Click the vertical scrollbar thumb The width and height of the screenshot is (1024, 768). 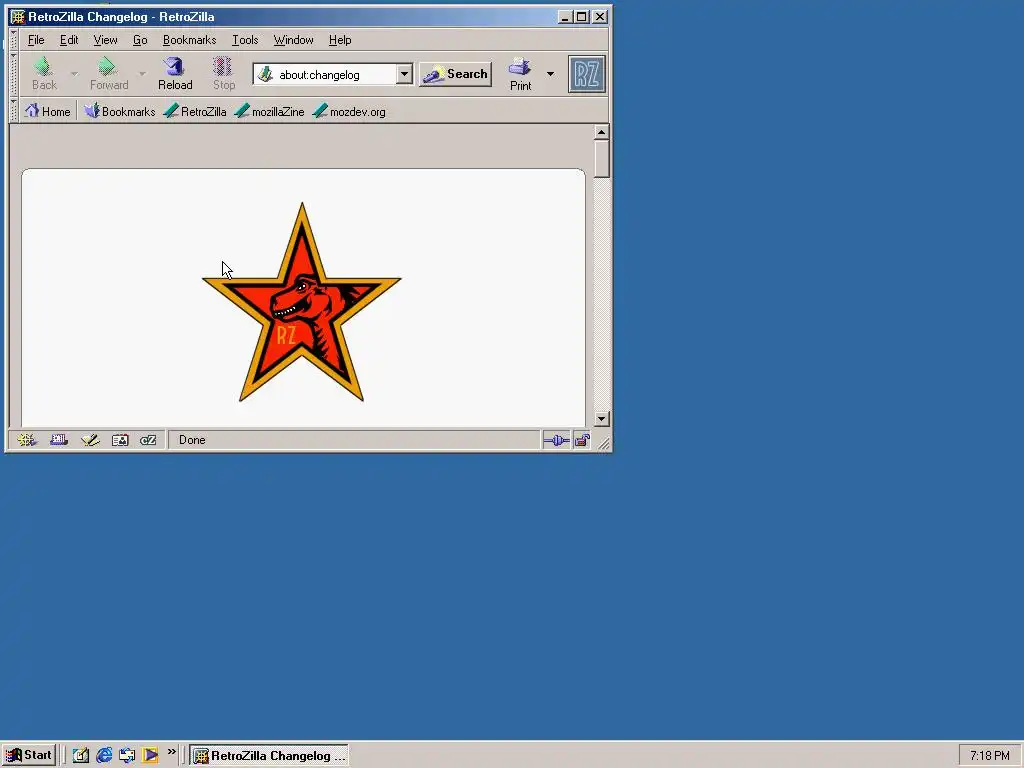(x=601, y=159)
